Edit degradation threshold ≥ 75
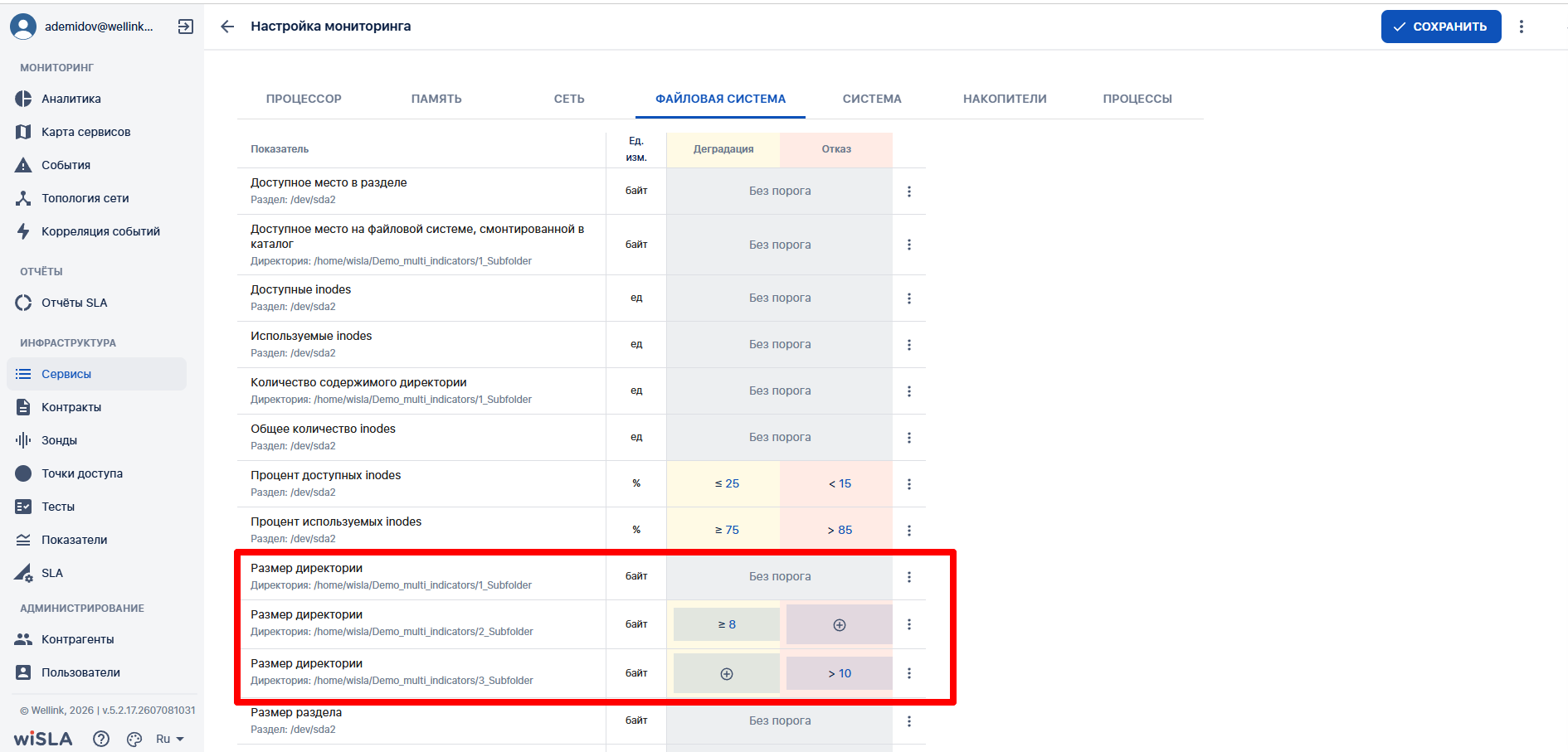 [x=727, y=530]
